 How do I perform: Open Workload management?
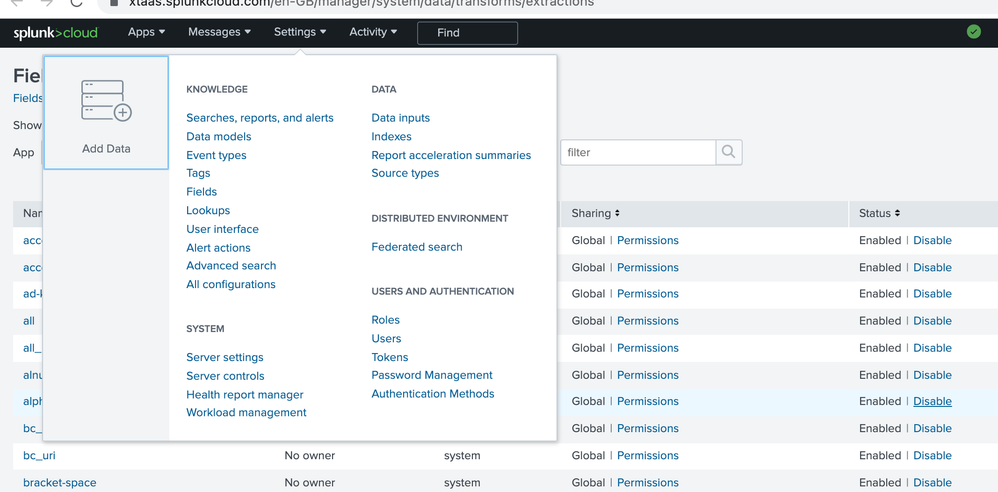pos(246,412)
